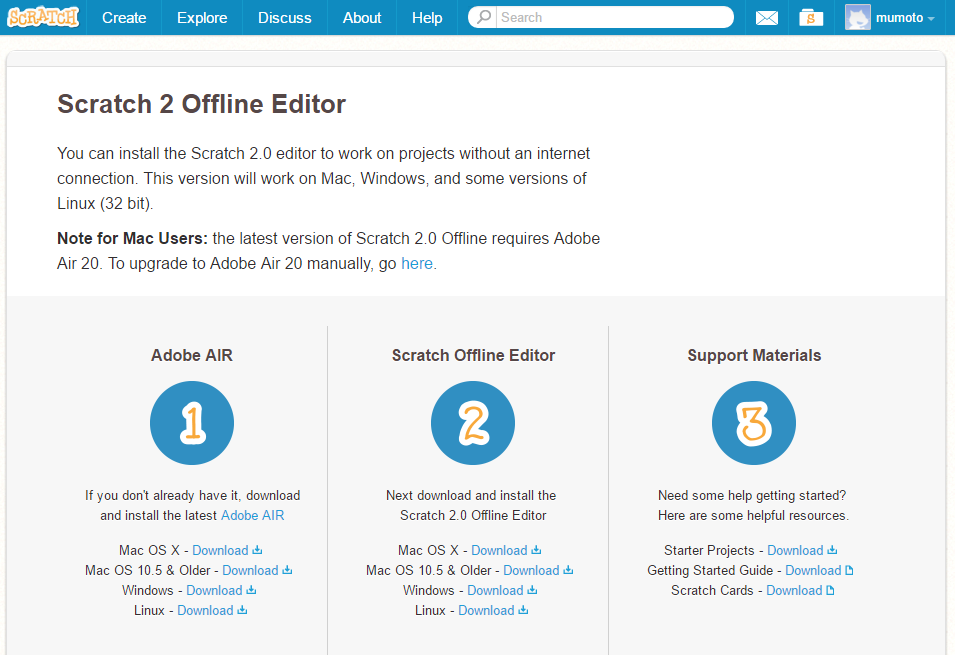Click the 'Scratch Offline Editor' column heading
955x655 pixels.
(x=473, y=355)
